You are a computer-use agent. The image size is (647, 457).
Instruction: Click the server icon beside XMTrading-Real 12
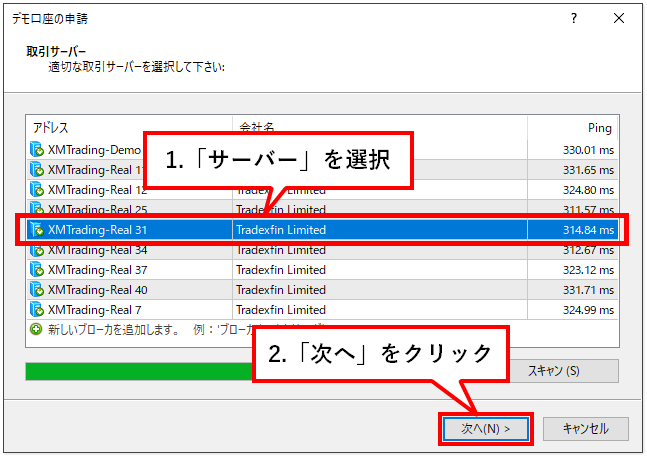[x=37, y=190]
